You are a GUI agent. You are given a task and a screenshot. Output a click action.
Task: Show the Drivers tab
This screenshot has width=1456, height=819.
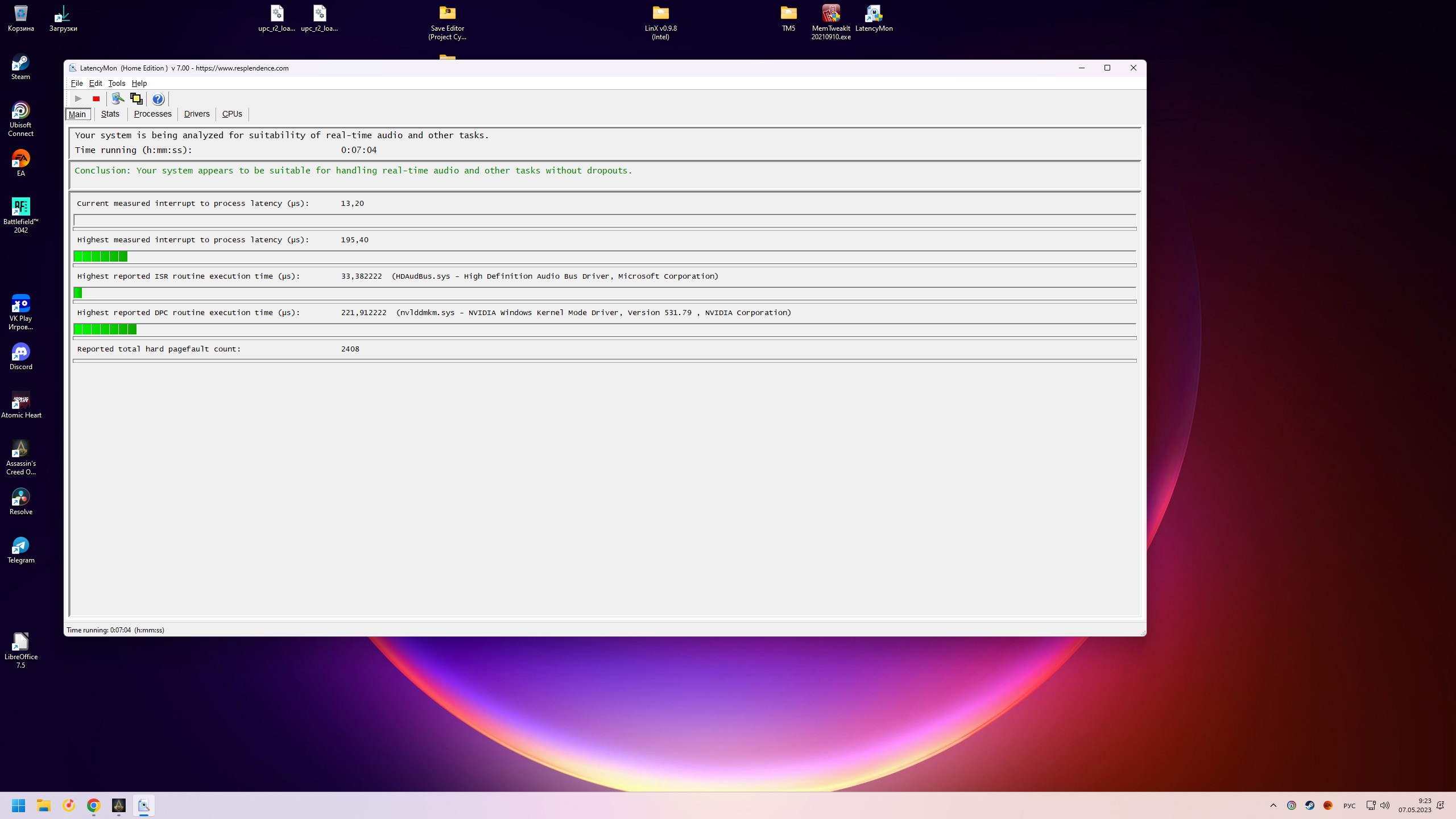(197, 114)
